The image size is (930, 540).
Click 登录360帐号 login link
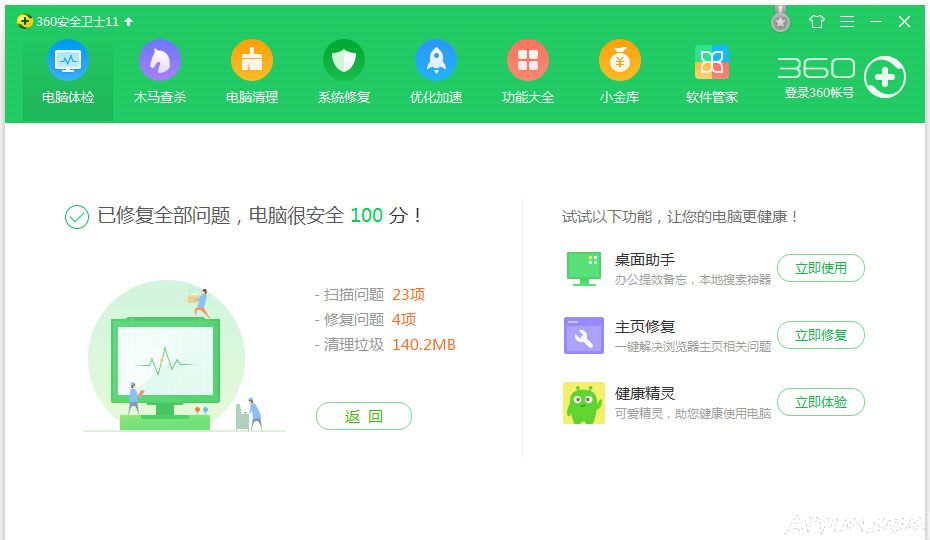(819, 93)
